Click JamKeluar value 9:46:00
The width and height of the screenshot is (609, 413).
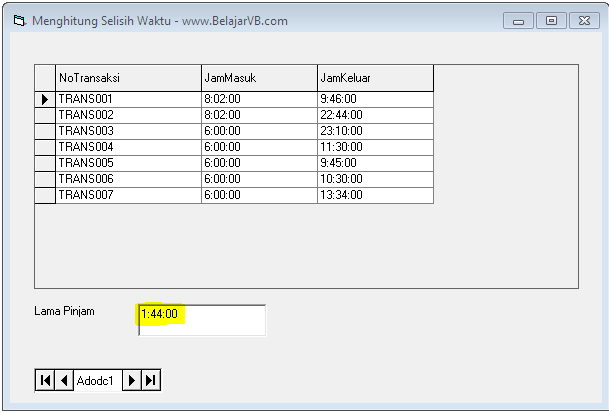tap(375, 99)
